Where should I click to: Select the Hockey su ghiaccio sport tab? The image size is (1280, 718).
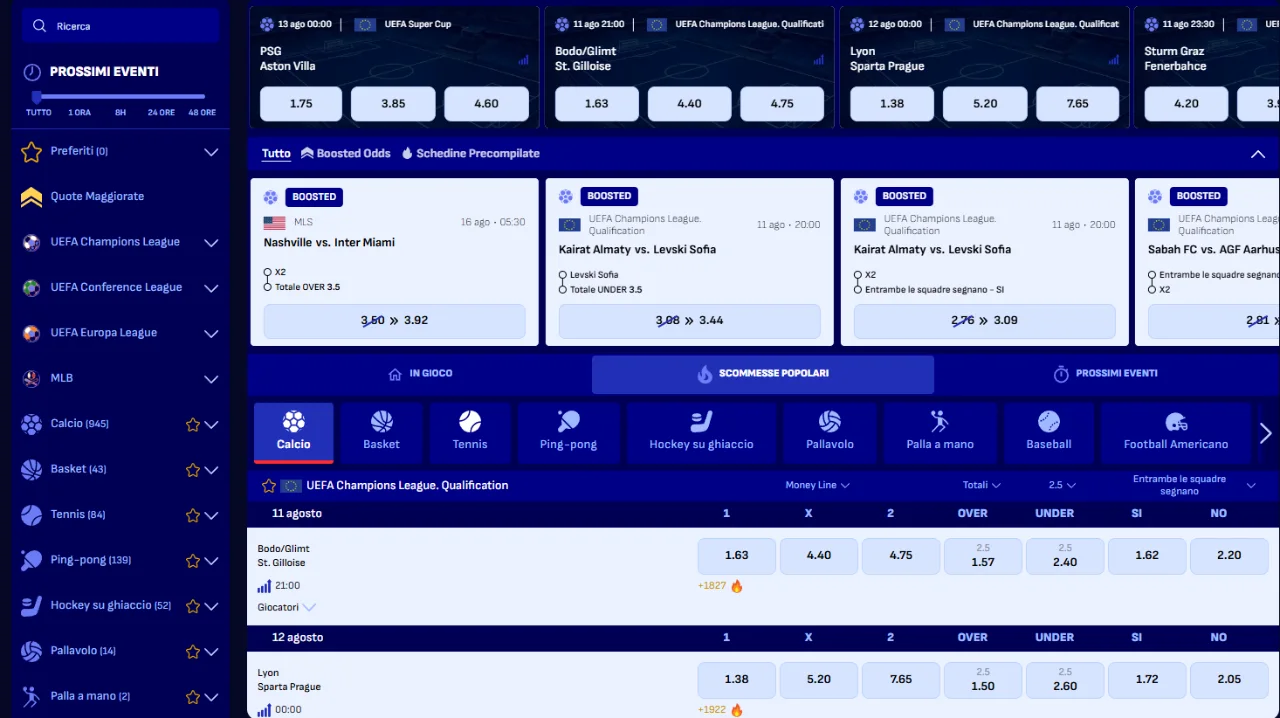pos(701,433)
